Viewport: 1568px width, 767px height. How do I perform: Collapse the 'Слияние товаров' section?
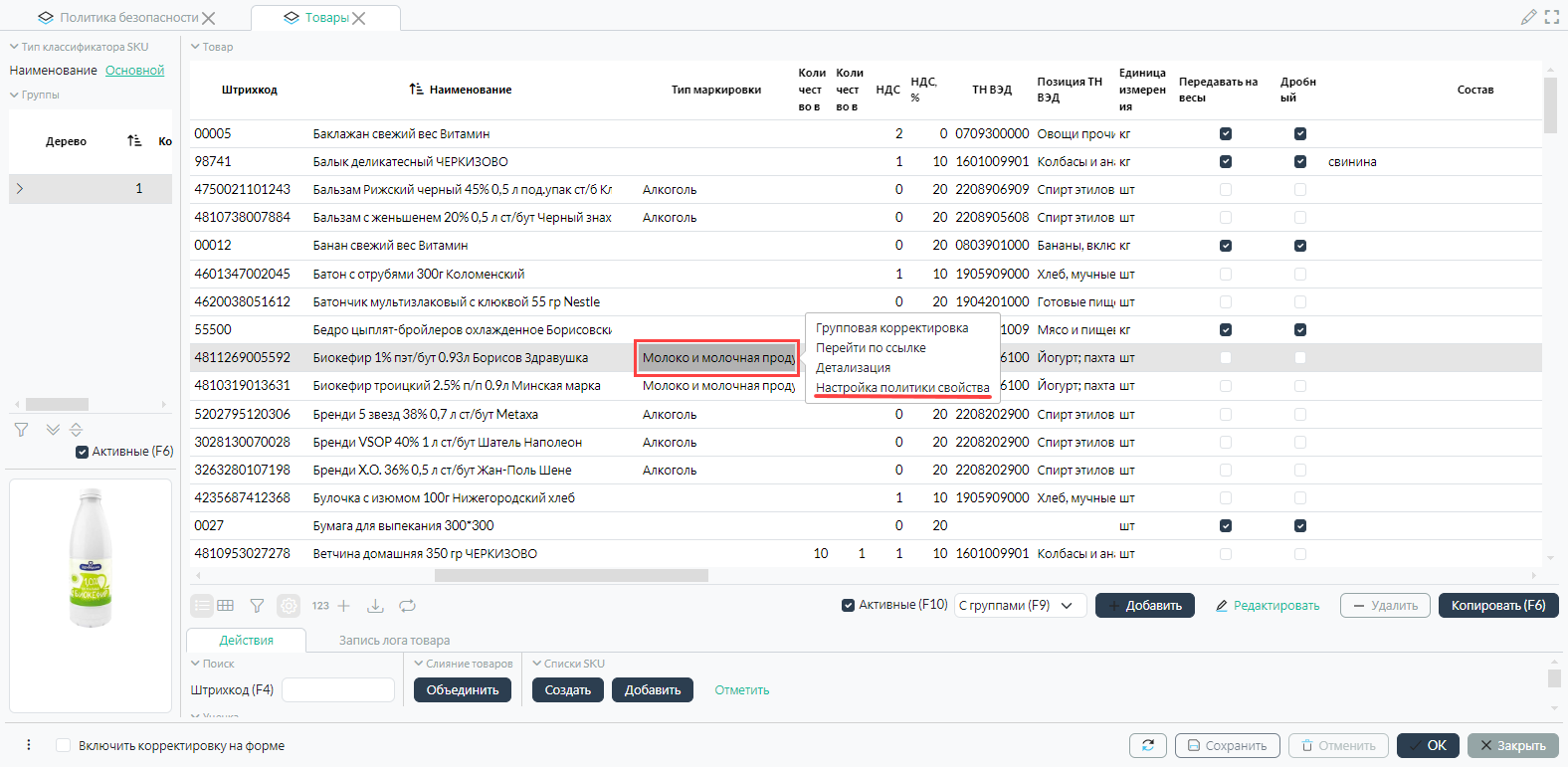(x=419, y=664)
